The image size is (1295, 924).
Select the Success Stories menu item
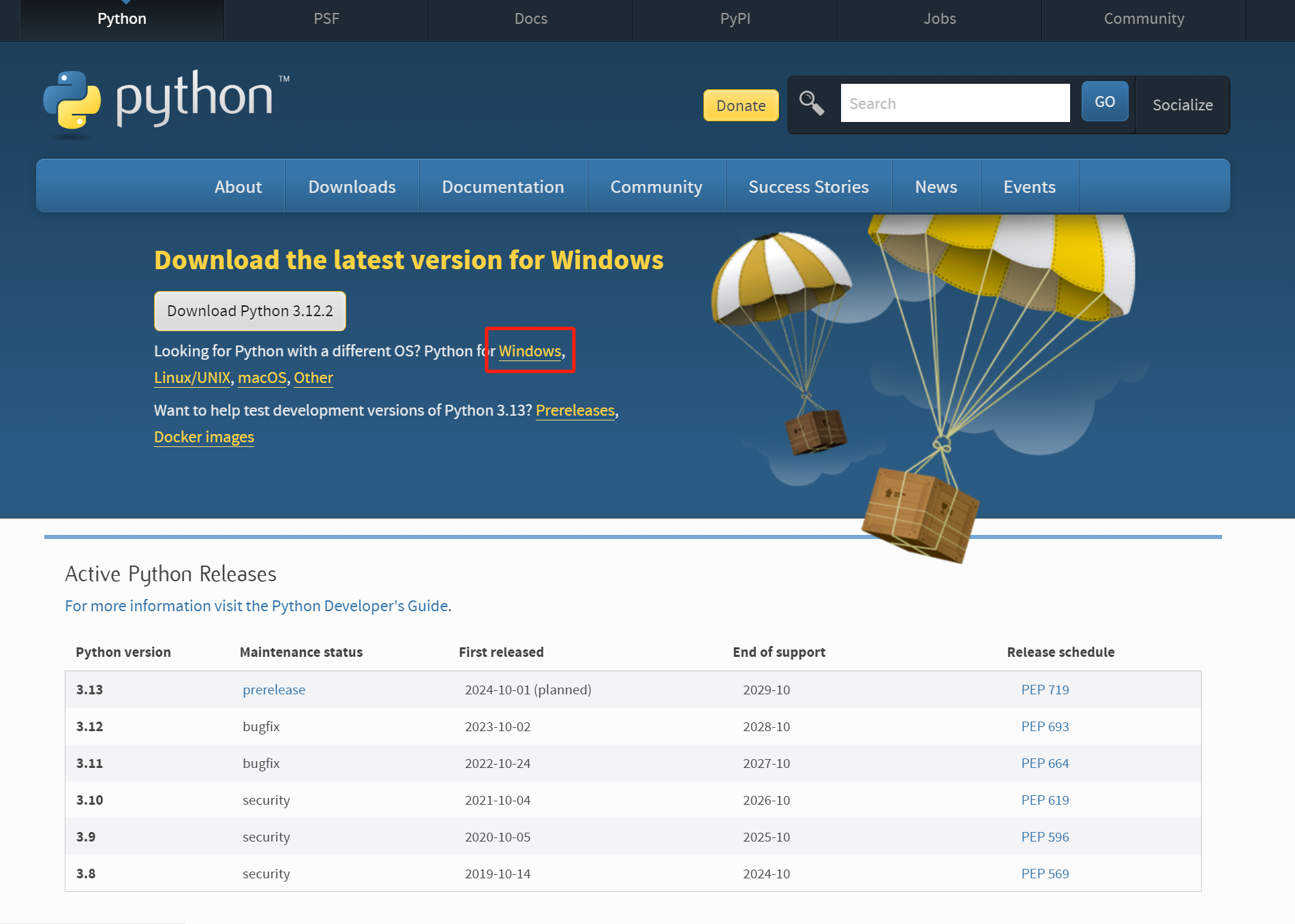coord(808,187)
